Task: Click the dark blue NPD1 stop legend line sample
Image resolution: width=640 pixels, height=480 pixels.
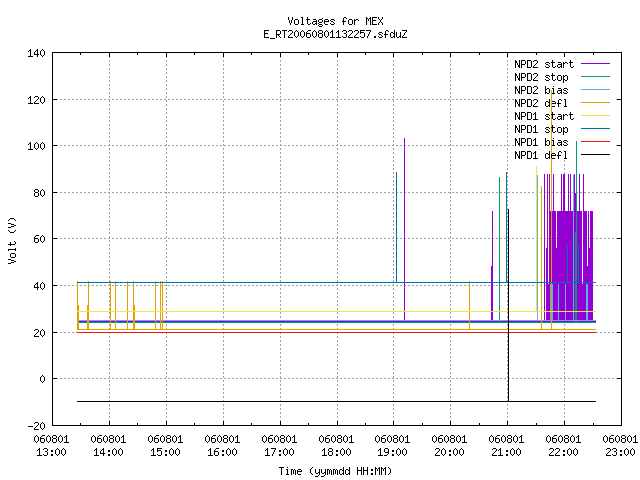Action: (595, 129)
